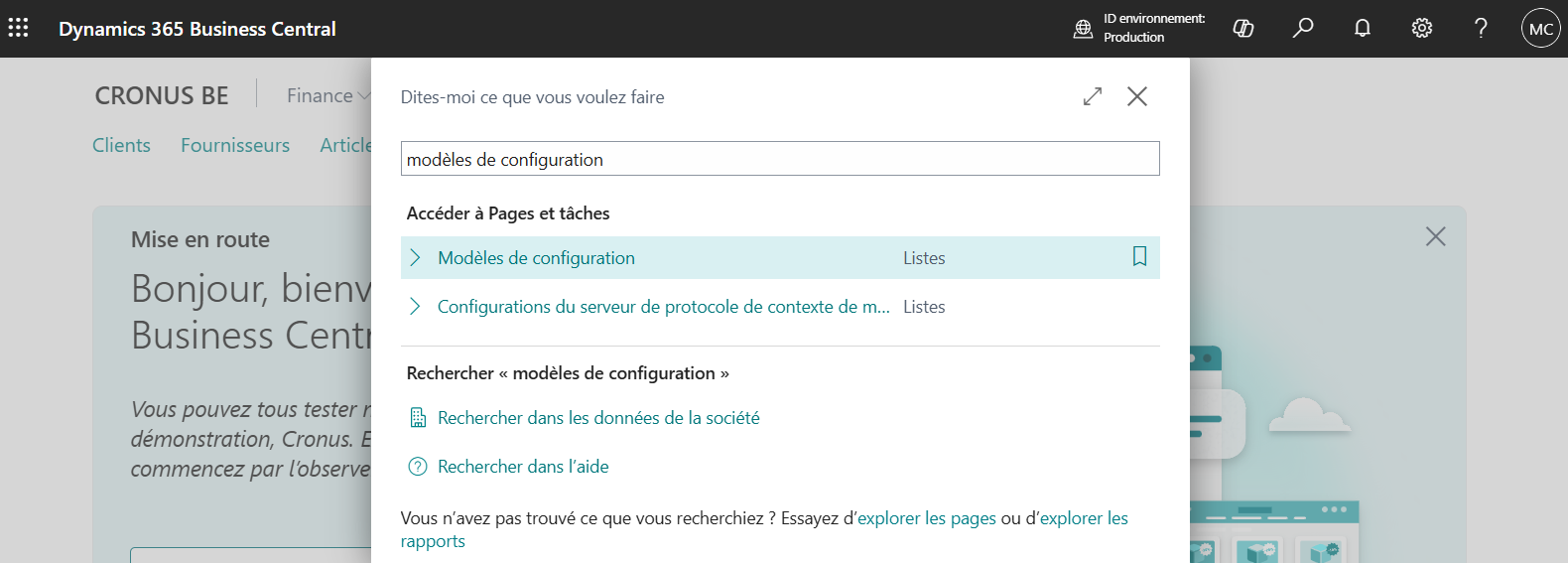The width and height of the screenshot is (1568, 563).
Task: Click the search text field
Action: click(x=780, y=159)
